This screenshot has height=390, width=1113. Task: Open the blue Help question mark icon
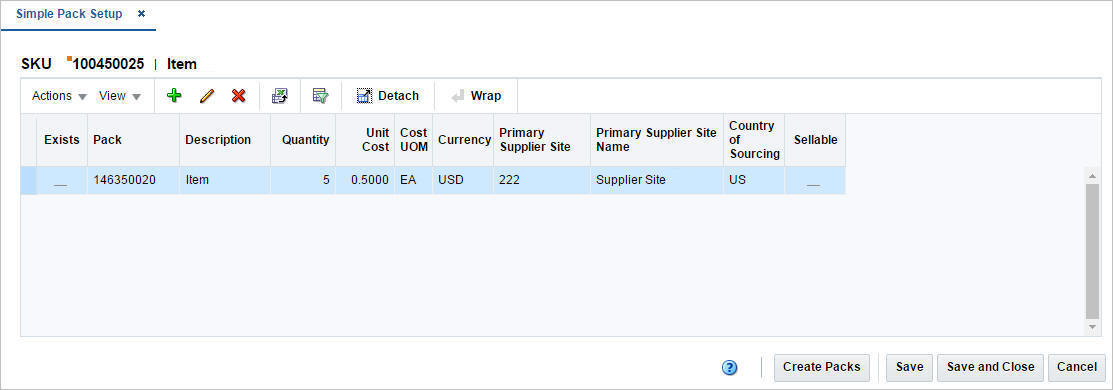click(x=730, y=367)
